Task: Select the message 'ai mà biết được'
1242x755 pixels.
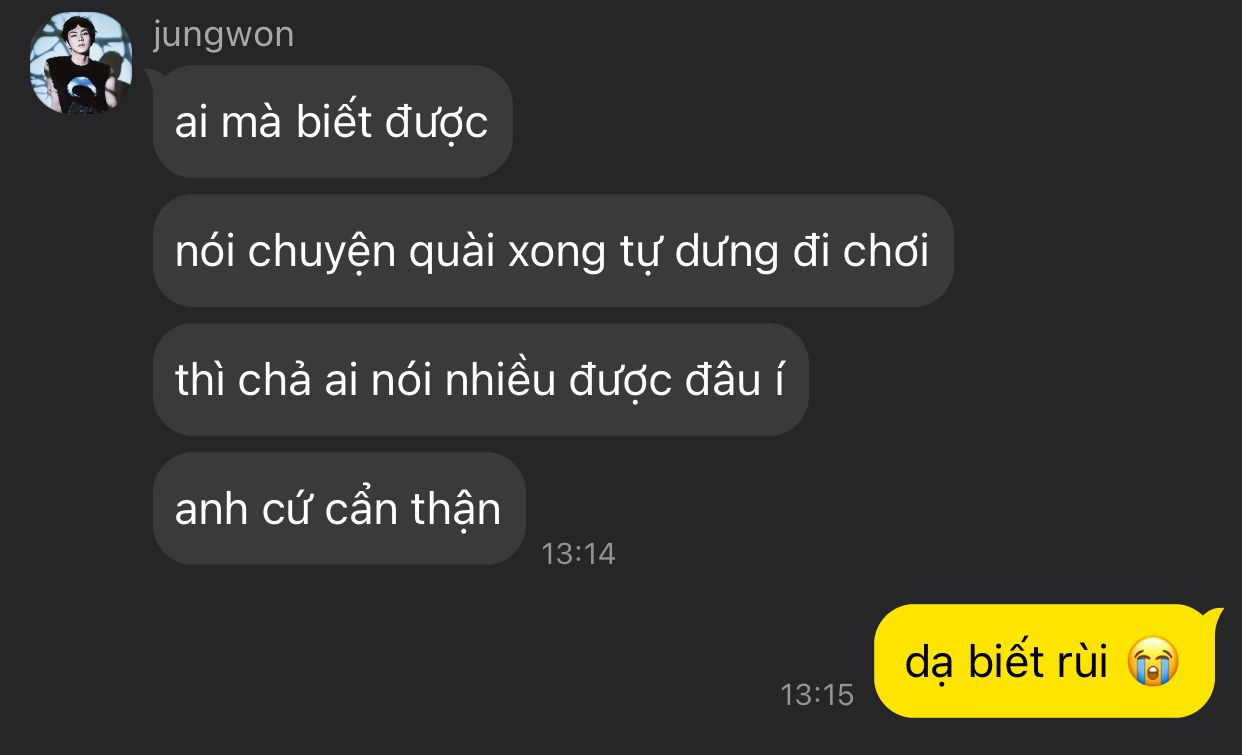Action: coord(332,122)
